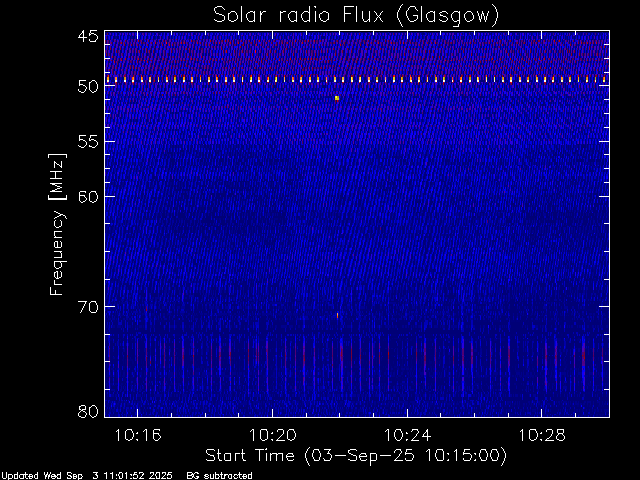The width and height of the screenshot is (640, 480).
Task: Click the 45 frequency tick label
Action: (88, 36)
